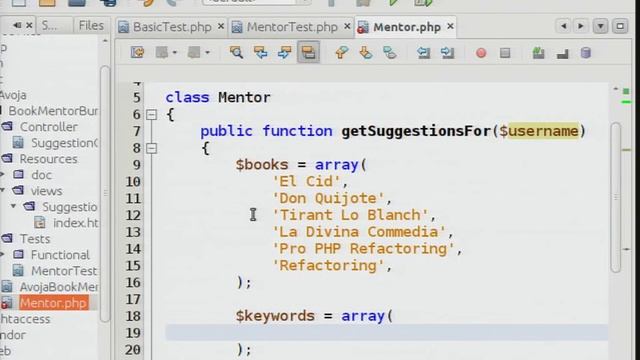Switch to the BasicTest.php tab
Screen dimensions: 640x360
click(x=172, y=27)
